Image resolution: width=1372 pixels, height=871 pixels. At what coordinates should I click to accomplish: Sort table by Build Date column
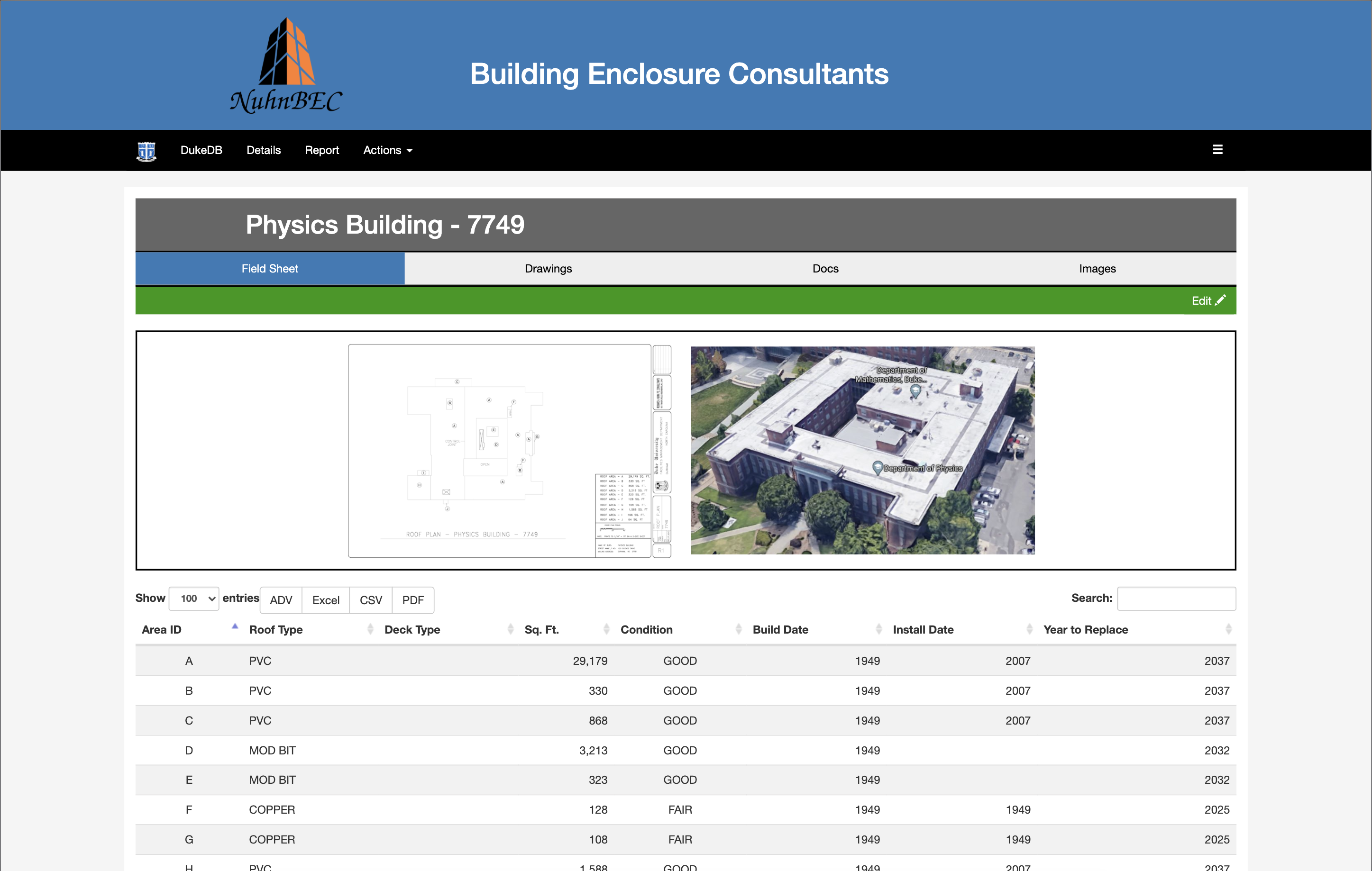[780, 629]
